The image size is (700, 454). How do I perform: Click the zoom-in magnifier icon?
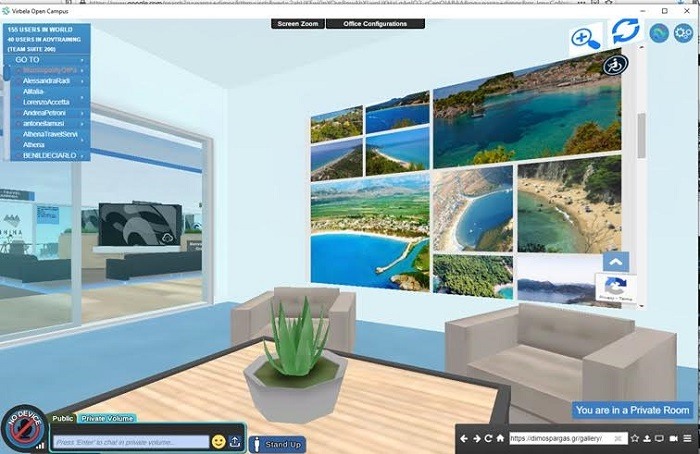(x=585, y=39)
